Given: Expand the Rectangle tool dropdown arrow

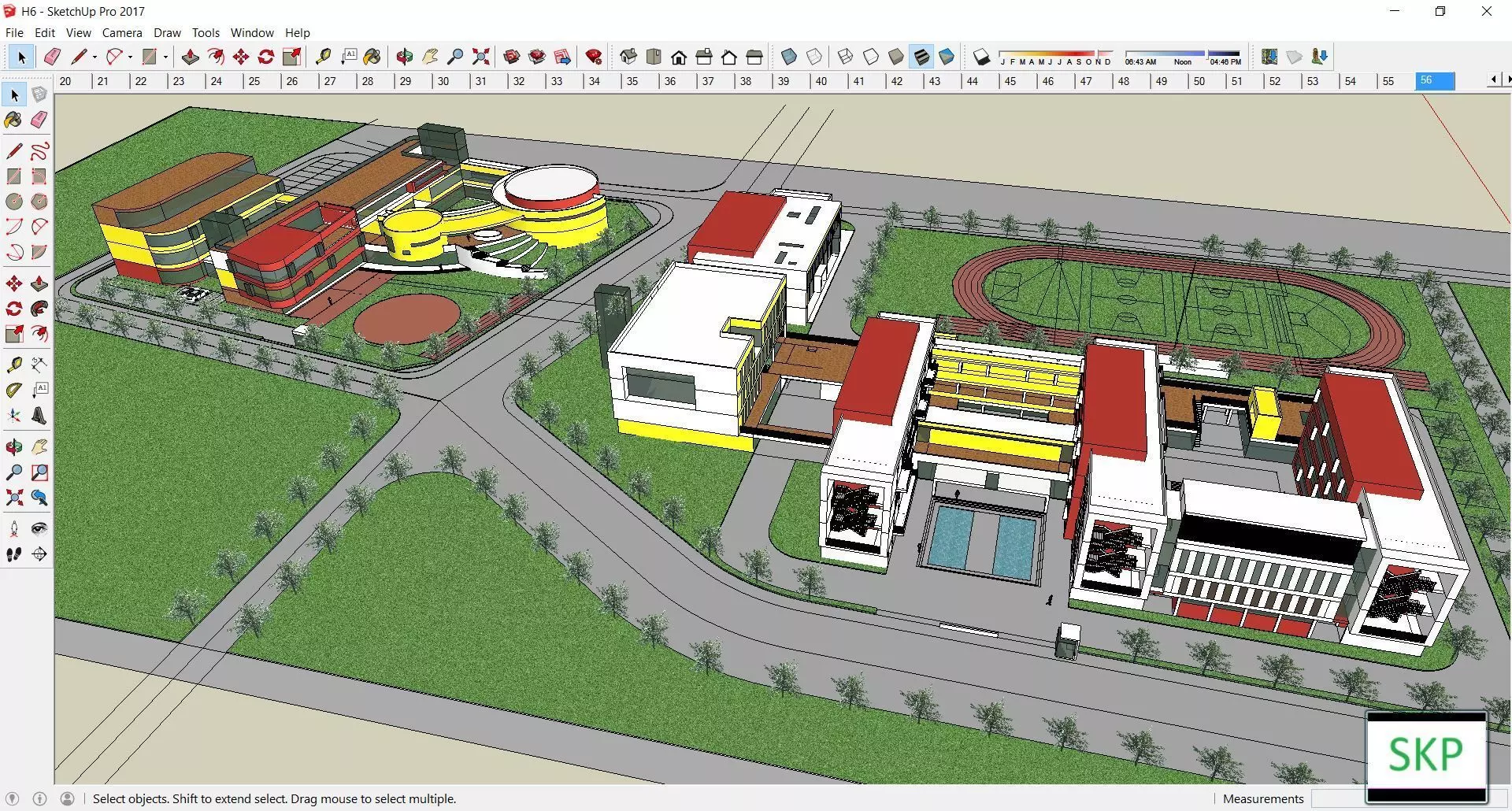Looking at the screenshot, I should (x=165, y=57).
